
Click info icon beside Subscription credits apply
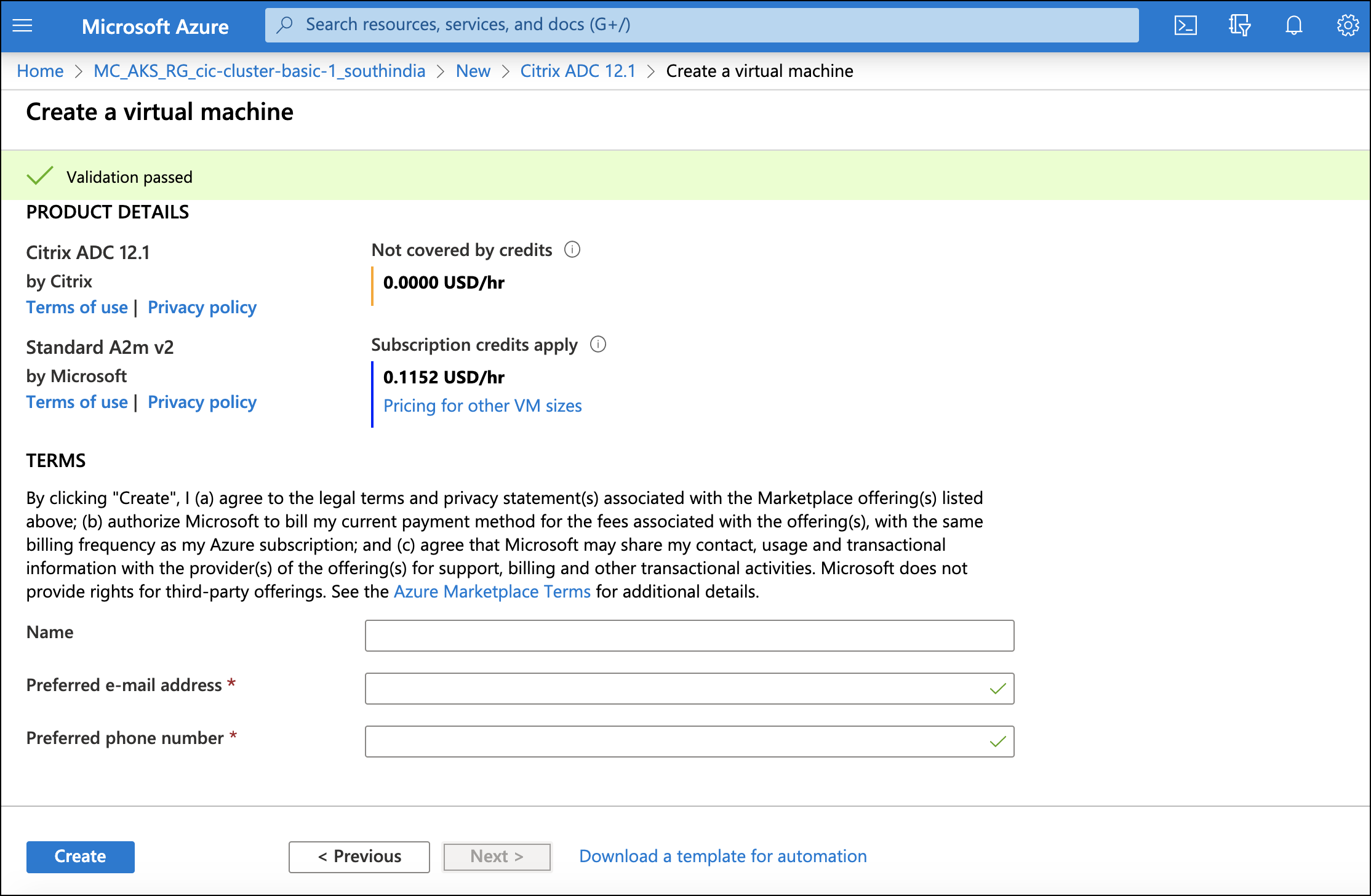(598, 344)
